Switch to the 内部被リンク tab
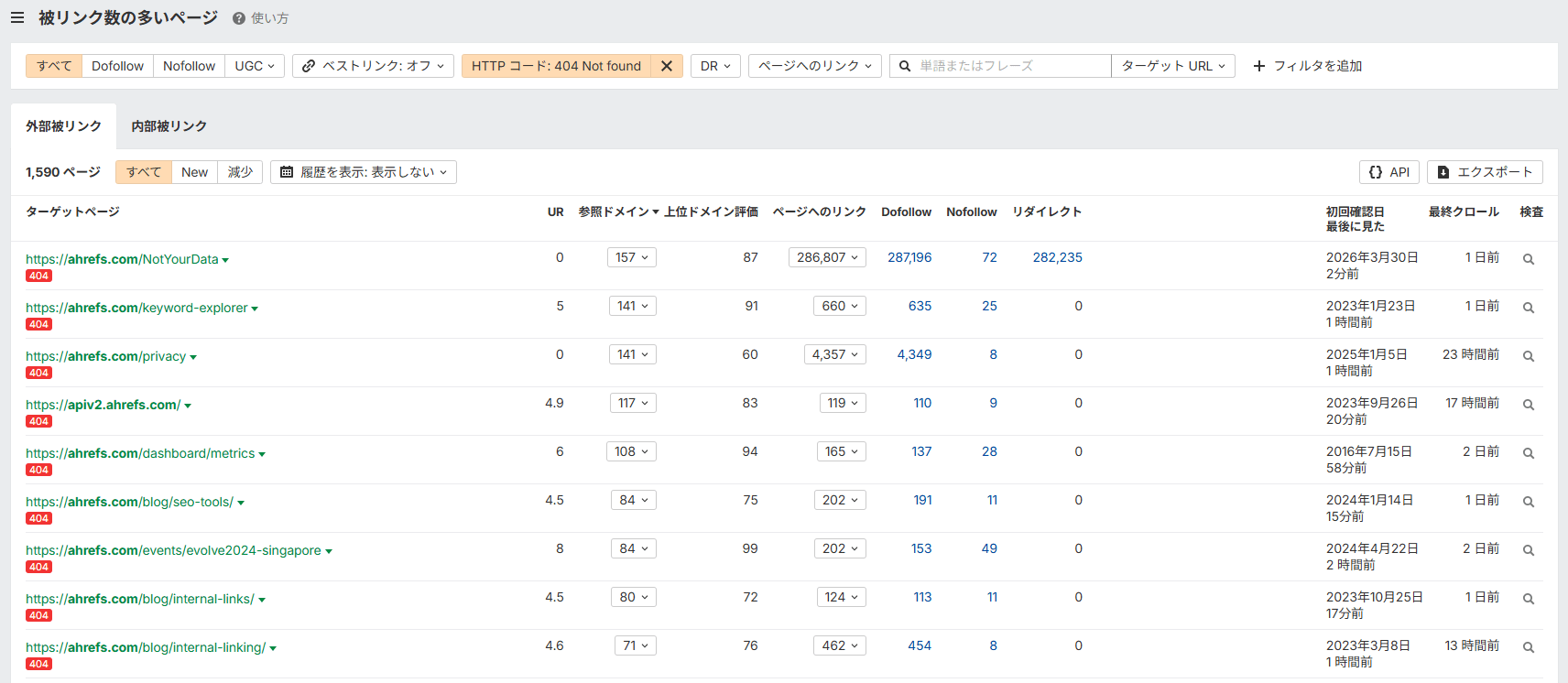 pyautogui.click(x=169, y=126)
